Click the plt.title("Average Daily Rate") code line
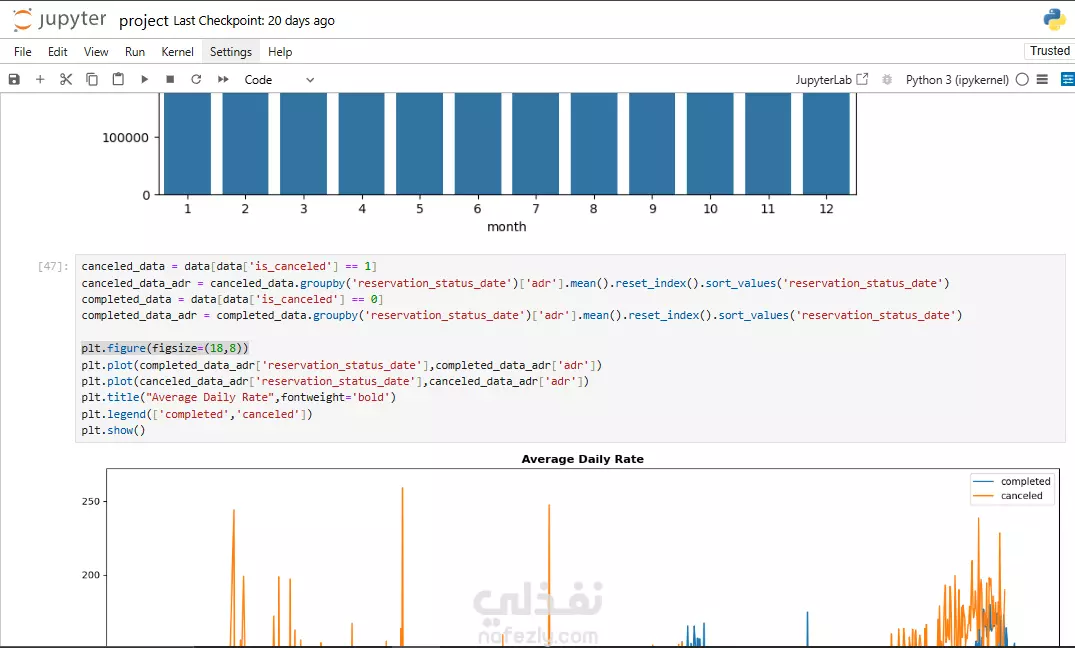This screenshot has width=1075, height=648. [x=239, y=398]
